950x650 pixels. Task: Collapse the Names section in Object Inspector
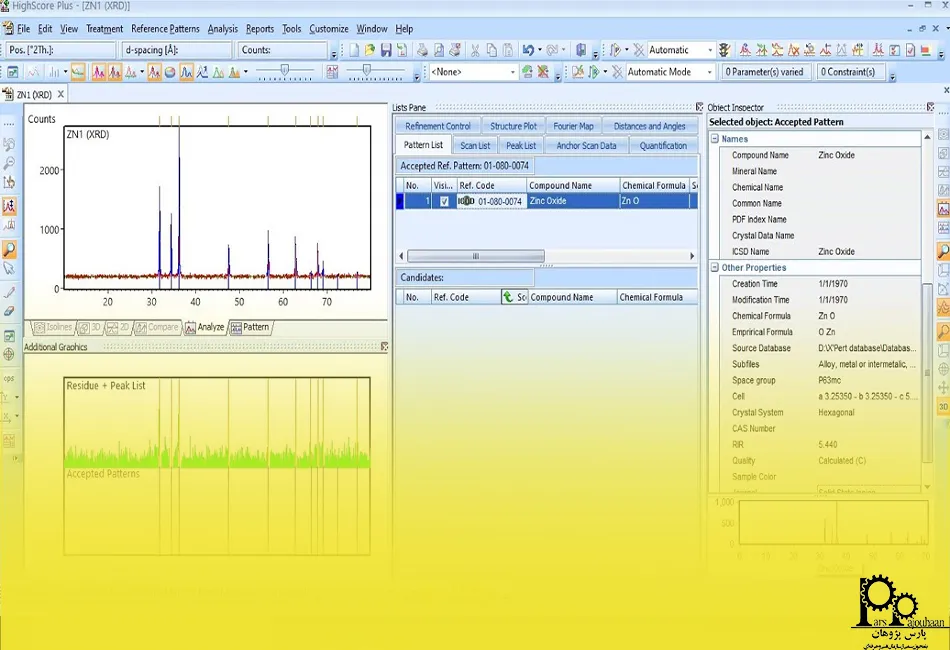coord(714,139)
